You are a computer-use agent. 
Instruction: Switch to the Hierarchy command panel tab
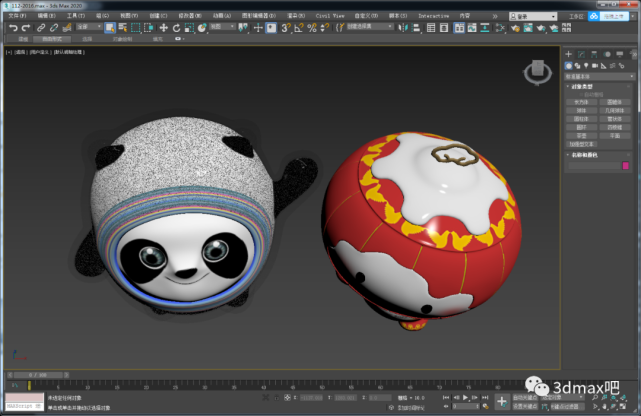pos(594,54)
